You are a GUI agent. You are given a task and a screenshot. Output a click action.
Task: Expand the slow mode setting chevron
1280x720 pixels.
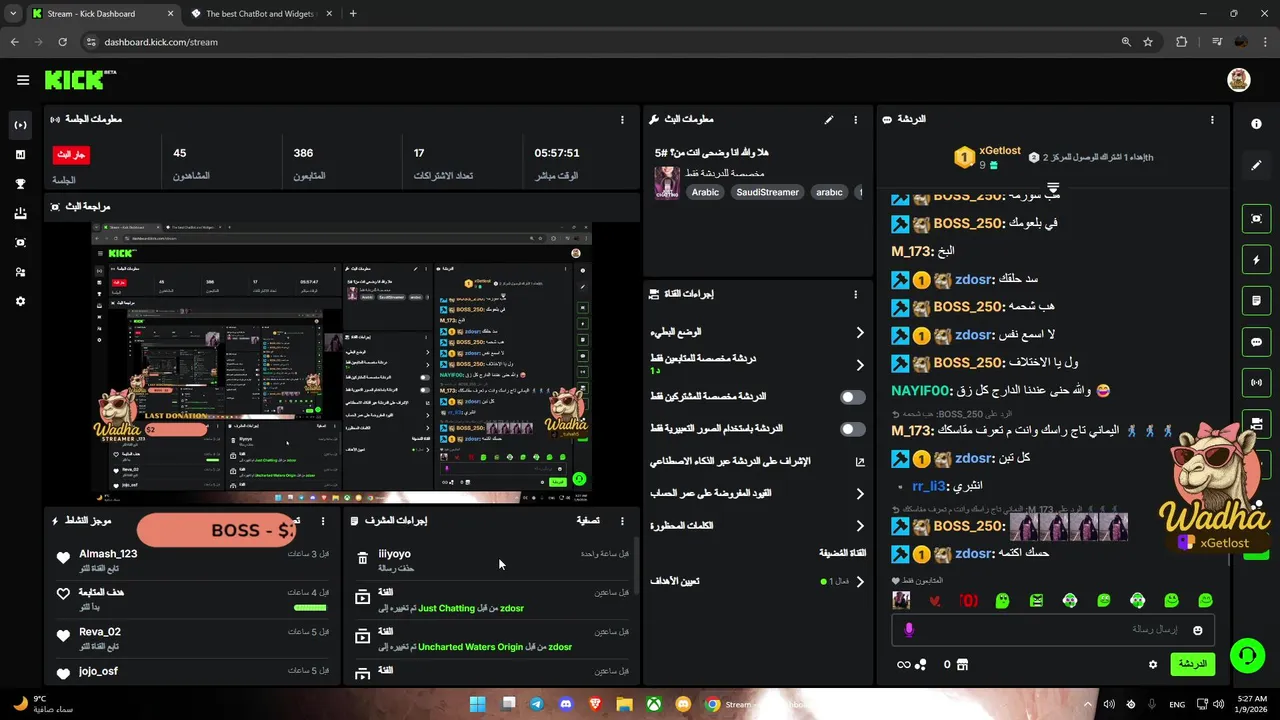[859, 332]
